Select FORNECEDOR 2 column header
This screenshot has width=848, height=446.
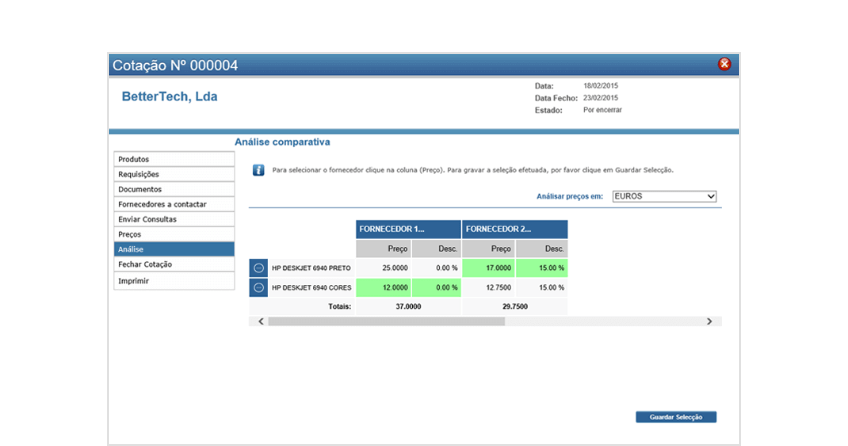point(515,229)
